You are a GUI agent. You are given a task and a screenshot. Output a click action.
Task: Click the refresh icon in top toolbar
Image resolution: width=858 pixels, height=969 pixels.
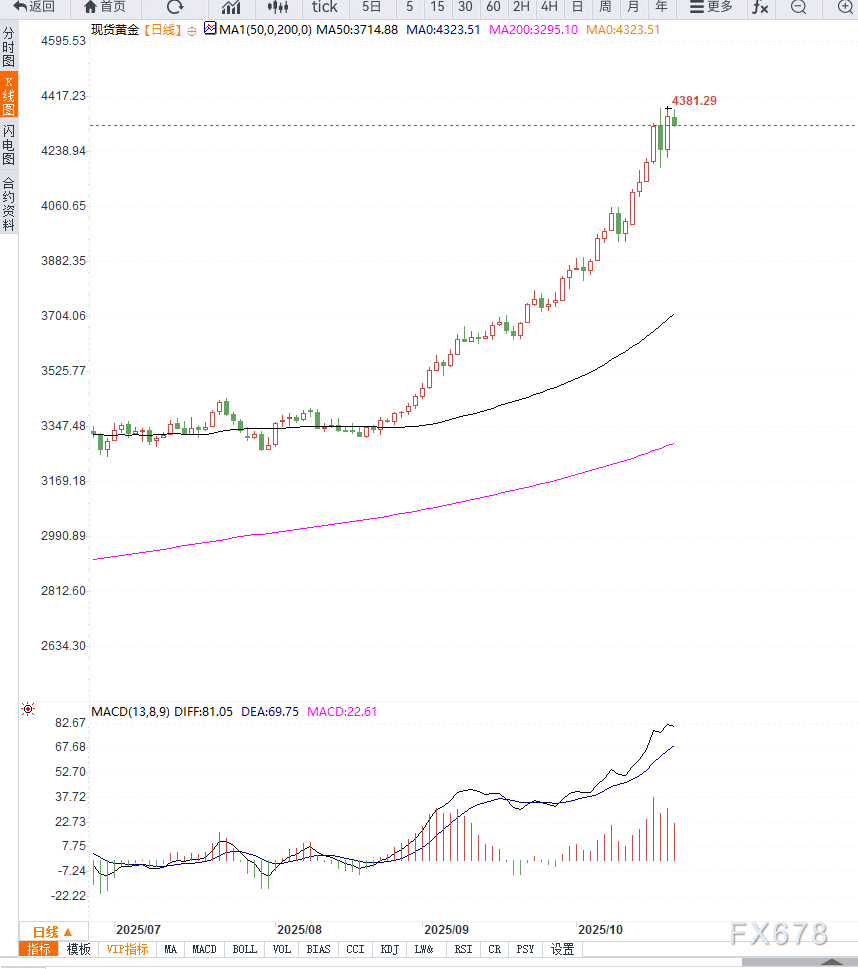(x=175, y=7)
